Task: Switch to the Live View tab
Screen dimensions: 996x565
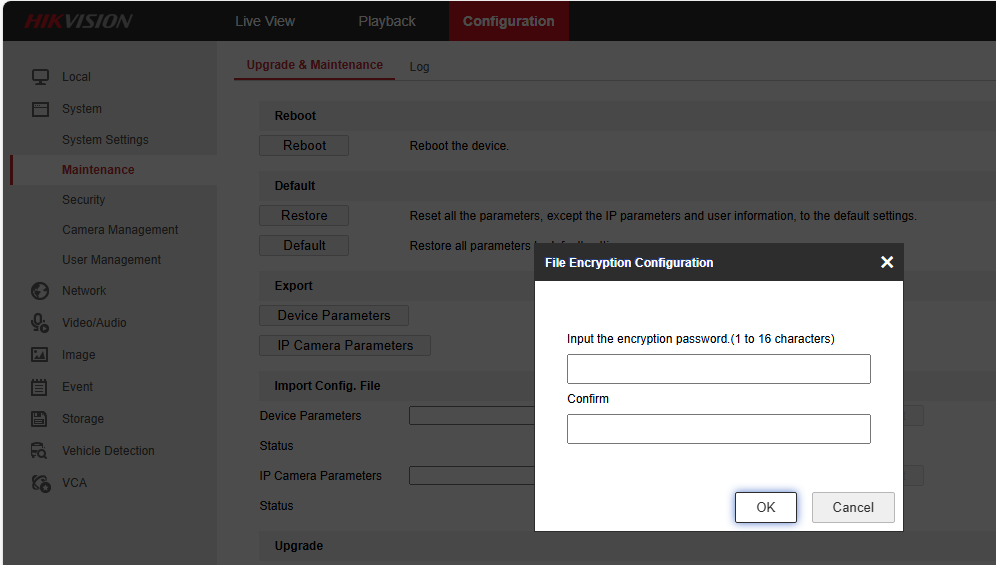Action: point(265,21)
